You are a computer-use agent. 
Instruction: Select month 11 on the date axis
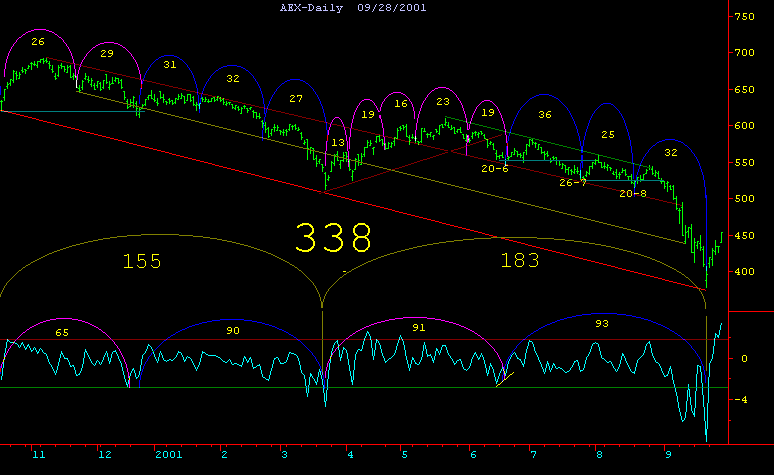click(39, 455)
